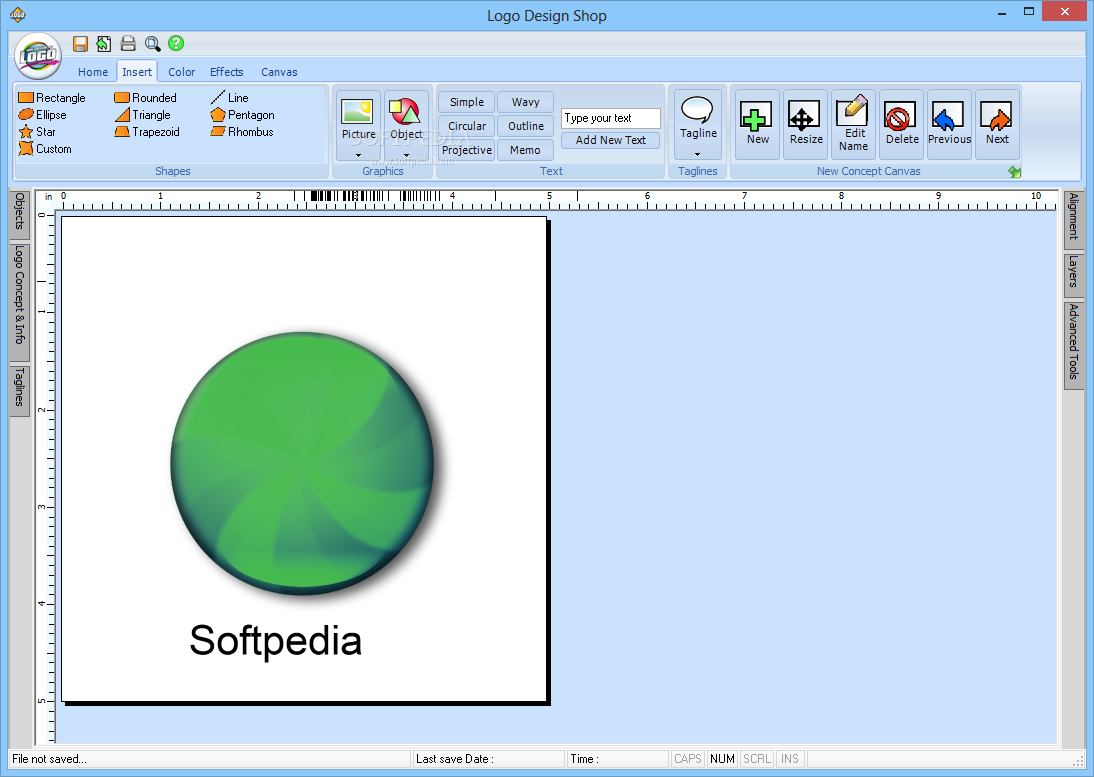Click Add New Text button
Viewport: 1094px width, 777px height.
tap(610, 140)
